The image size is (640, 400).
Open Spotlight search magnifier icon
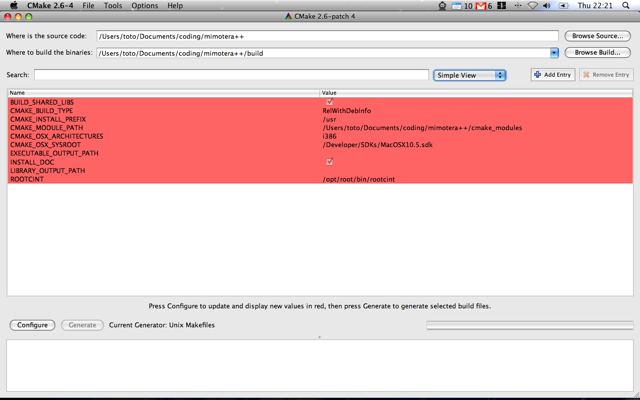click(x=625, y=5)
